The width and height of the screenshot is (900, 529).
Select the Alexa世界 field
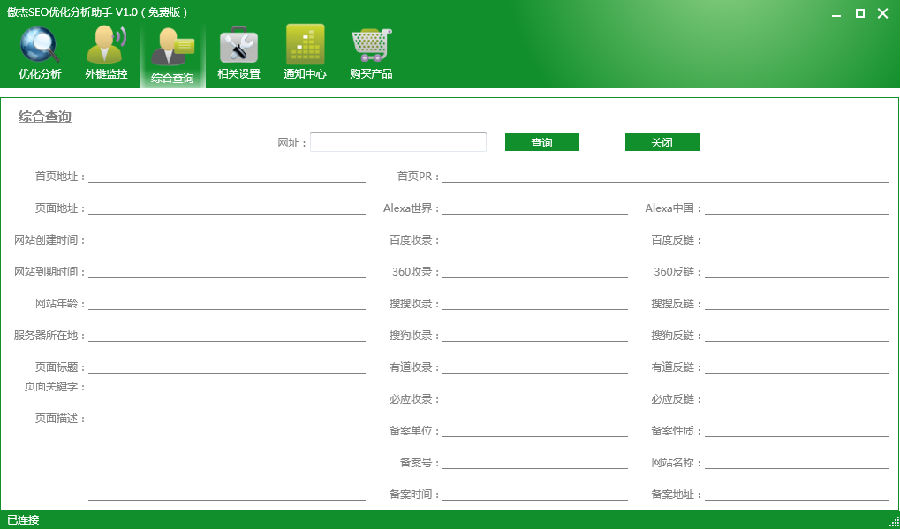point(535,208)
